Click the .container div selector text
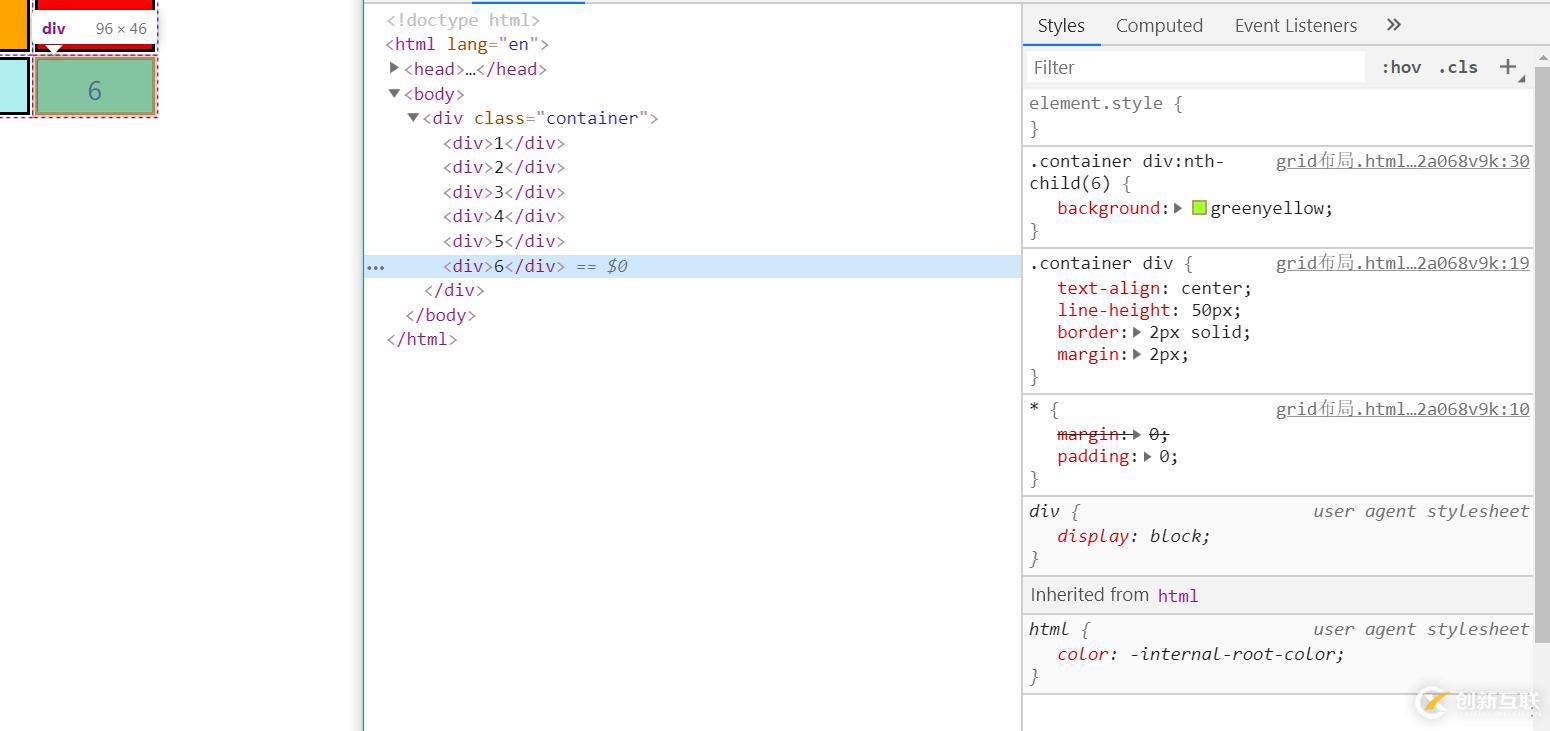Image resolution: width=1550 pixels, height=731 pixels. click(x=1101, y=263)
